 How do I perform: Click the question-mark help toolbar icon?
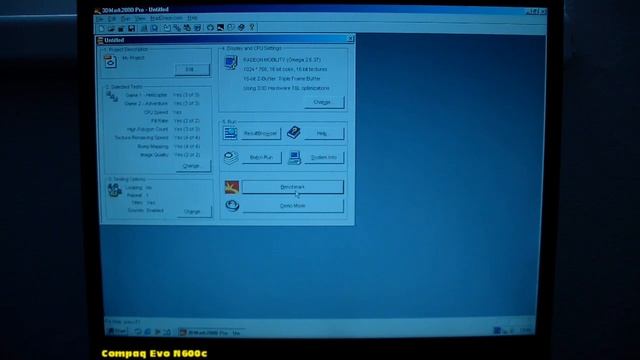pyautogui.click(x=252, y=27)
